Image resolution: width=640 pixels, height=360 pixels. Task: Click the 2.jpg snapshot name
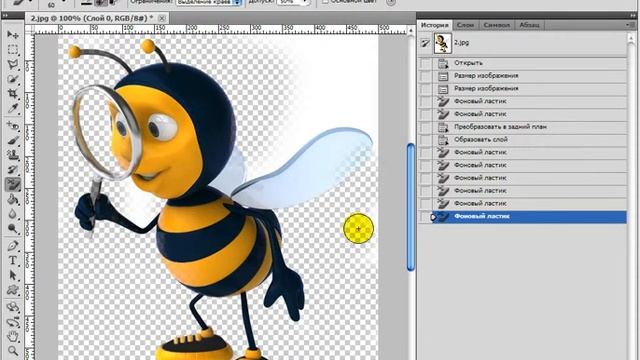[x=462, y=42]
